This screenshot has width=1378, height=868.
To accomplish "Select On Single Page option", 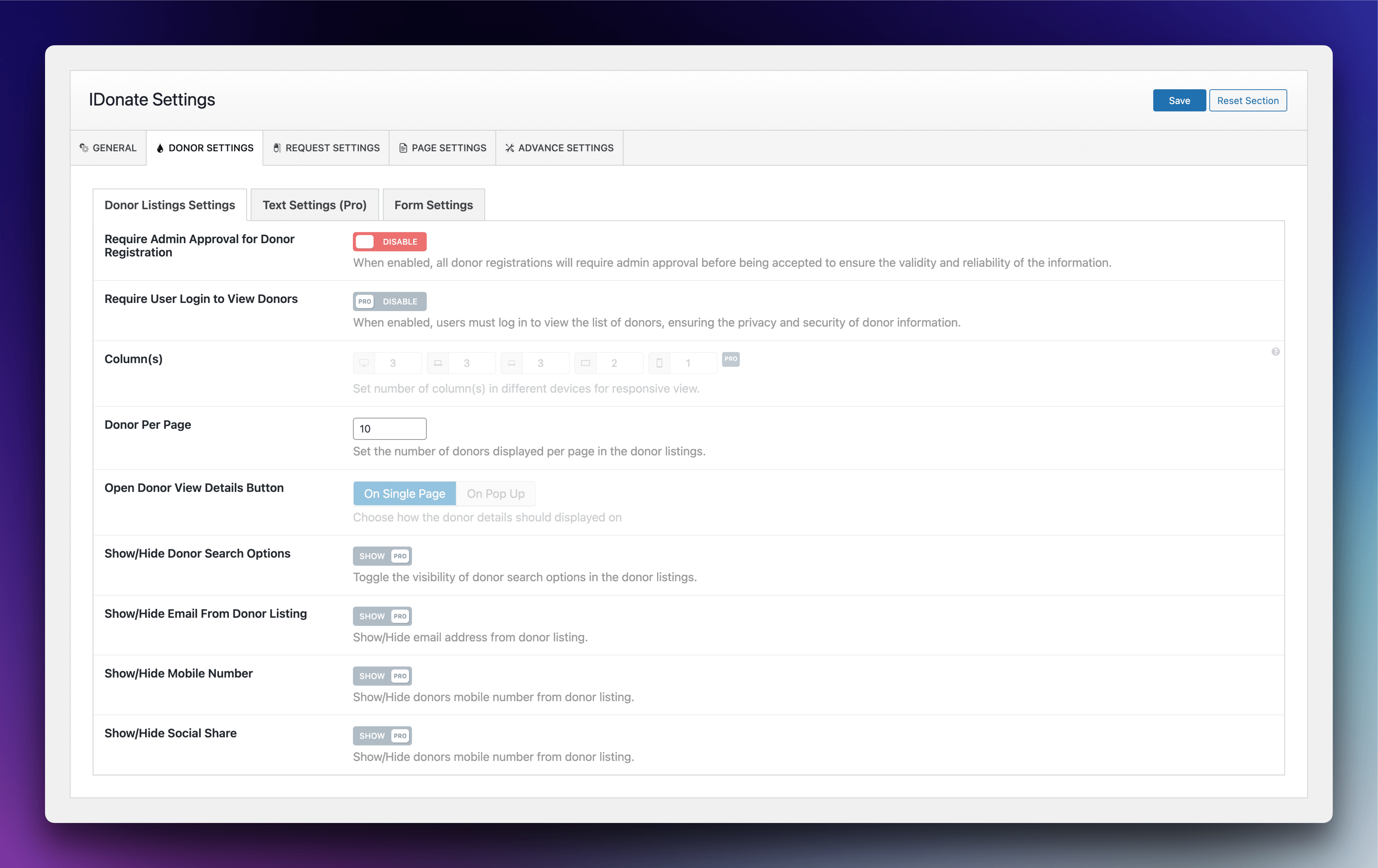I will point(405,494).
